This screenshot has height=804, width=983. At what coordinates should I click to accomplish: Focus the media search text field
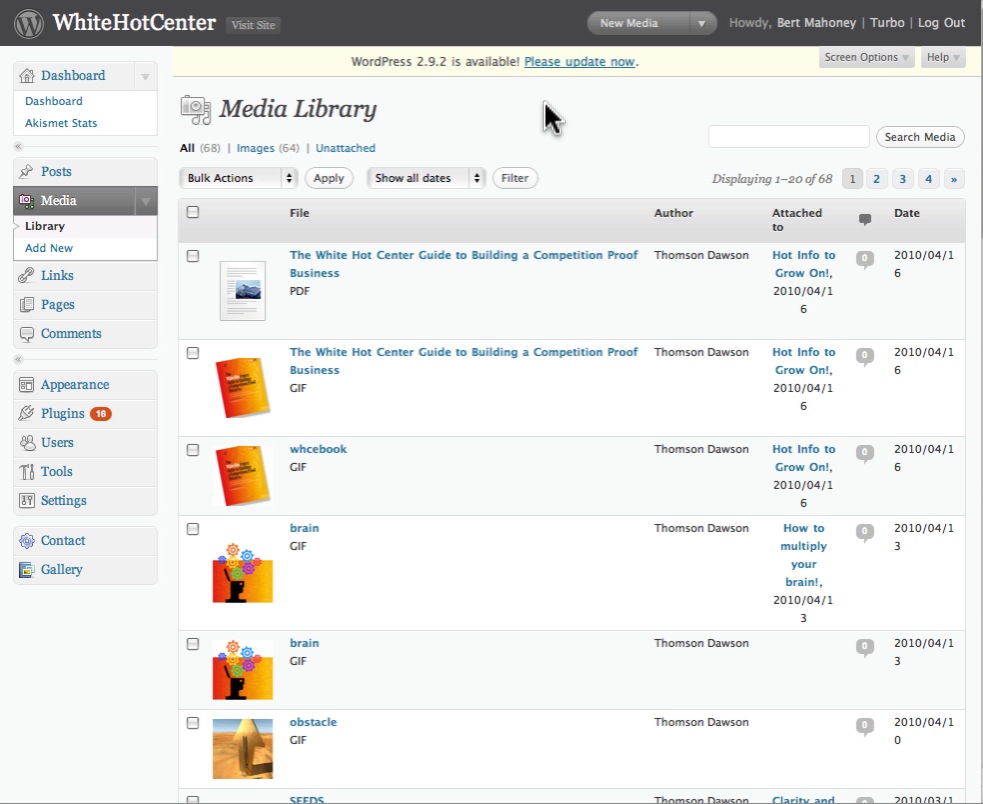[789, 137]
